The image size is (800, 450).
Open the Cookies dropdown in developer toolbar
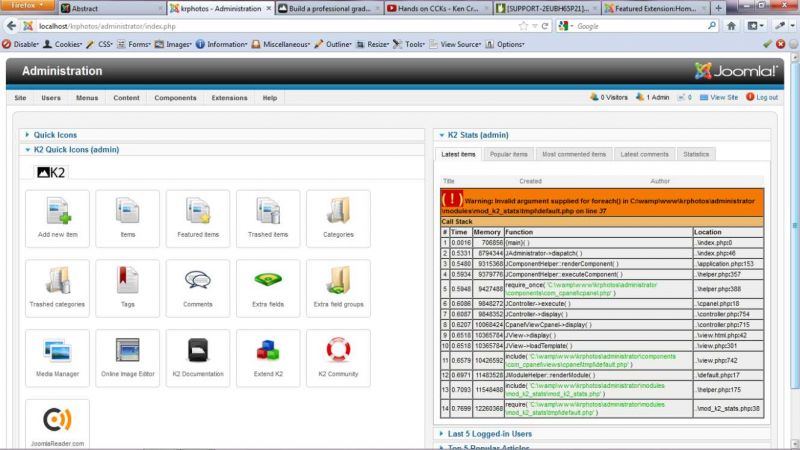click(x=63, y=44)
